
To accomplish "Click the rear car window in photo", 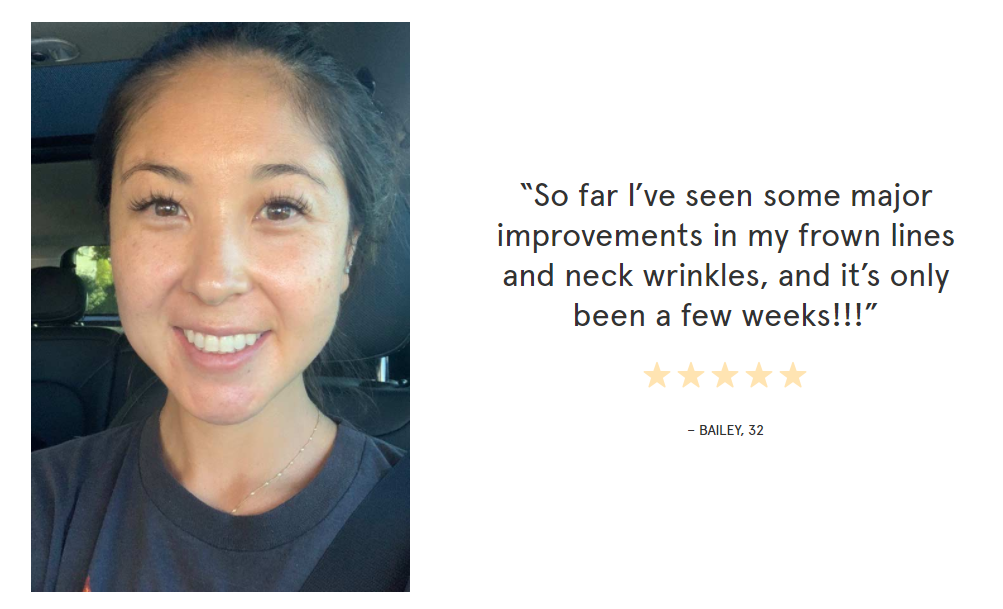I will pyautogui.click(x=95, y=279).
